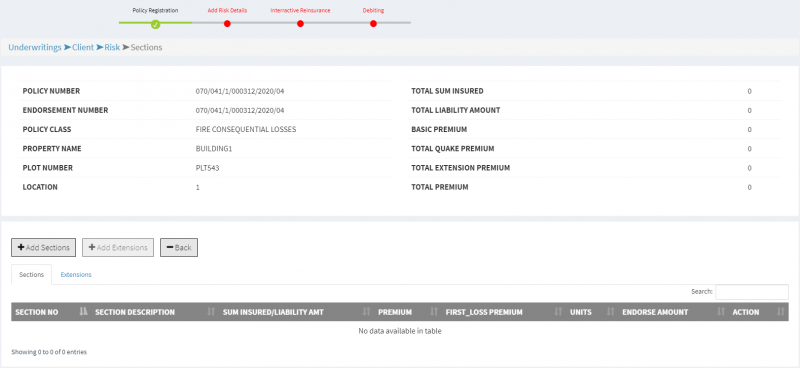Click the TOTAL QUAKE PREMIUM label

[x=453, y=149]
